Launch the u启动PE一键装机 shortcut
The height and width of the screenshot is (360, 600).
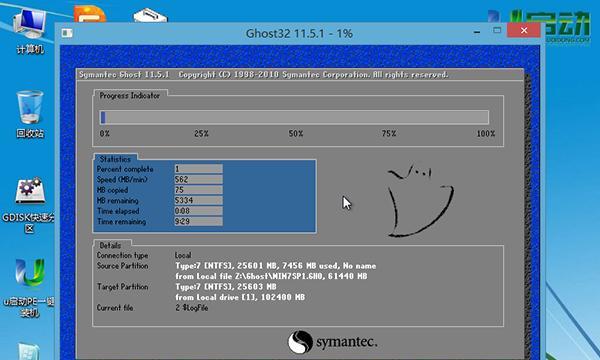[x=29, y=288]
